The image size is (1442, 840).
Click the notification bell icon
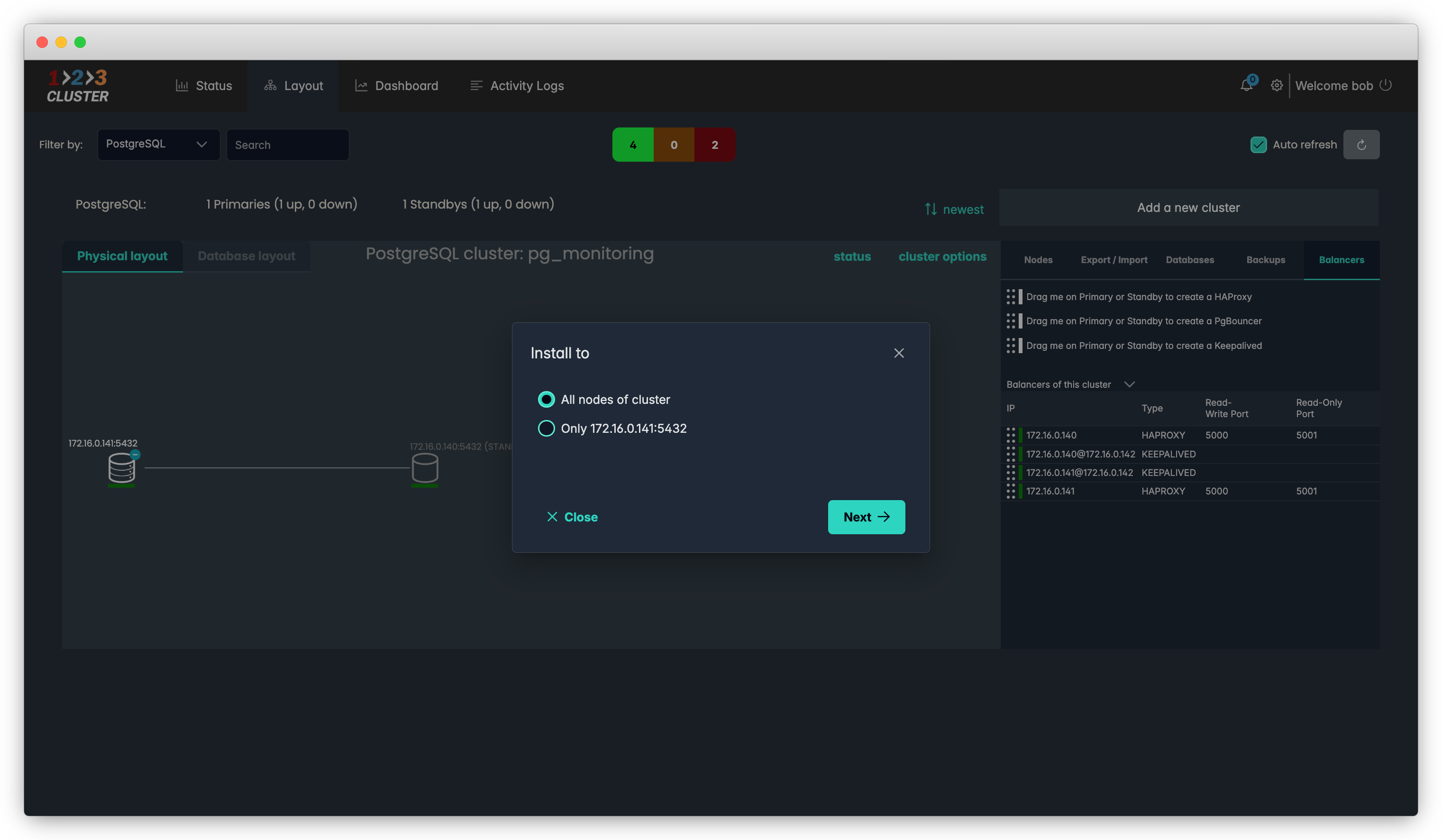pos(1246,86)
